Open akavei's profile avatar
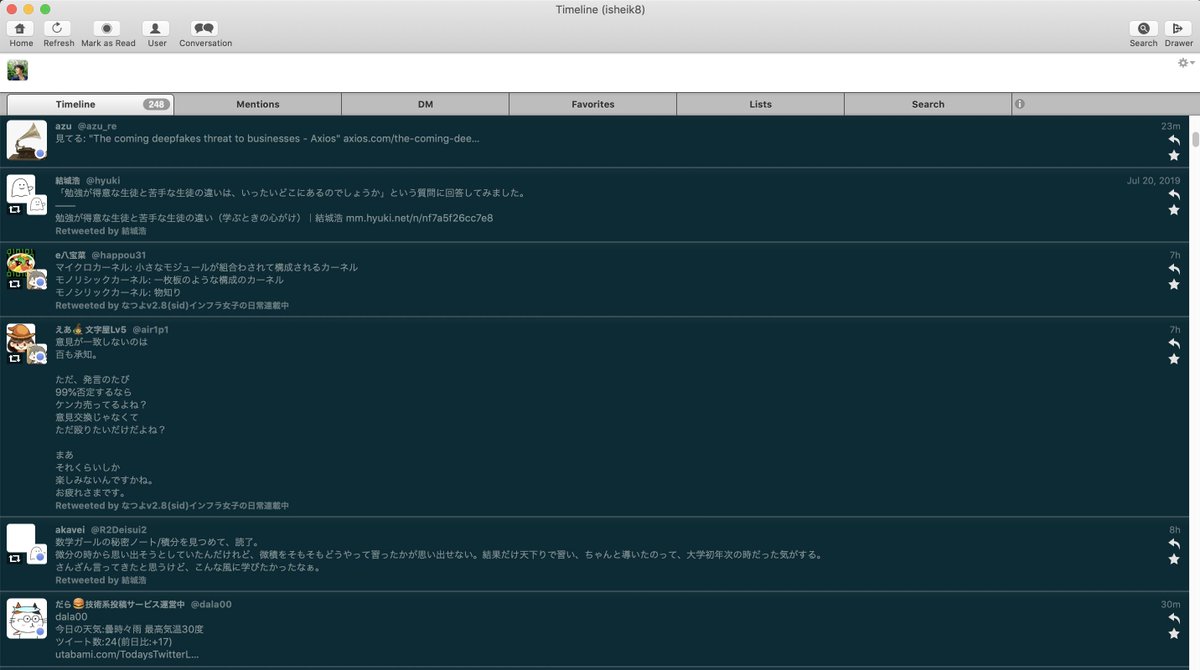1200x670 pixels. pos(21,538)
